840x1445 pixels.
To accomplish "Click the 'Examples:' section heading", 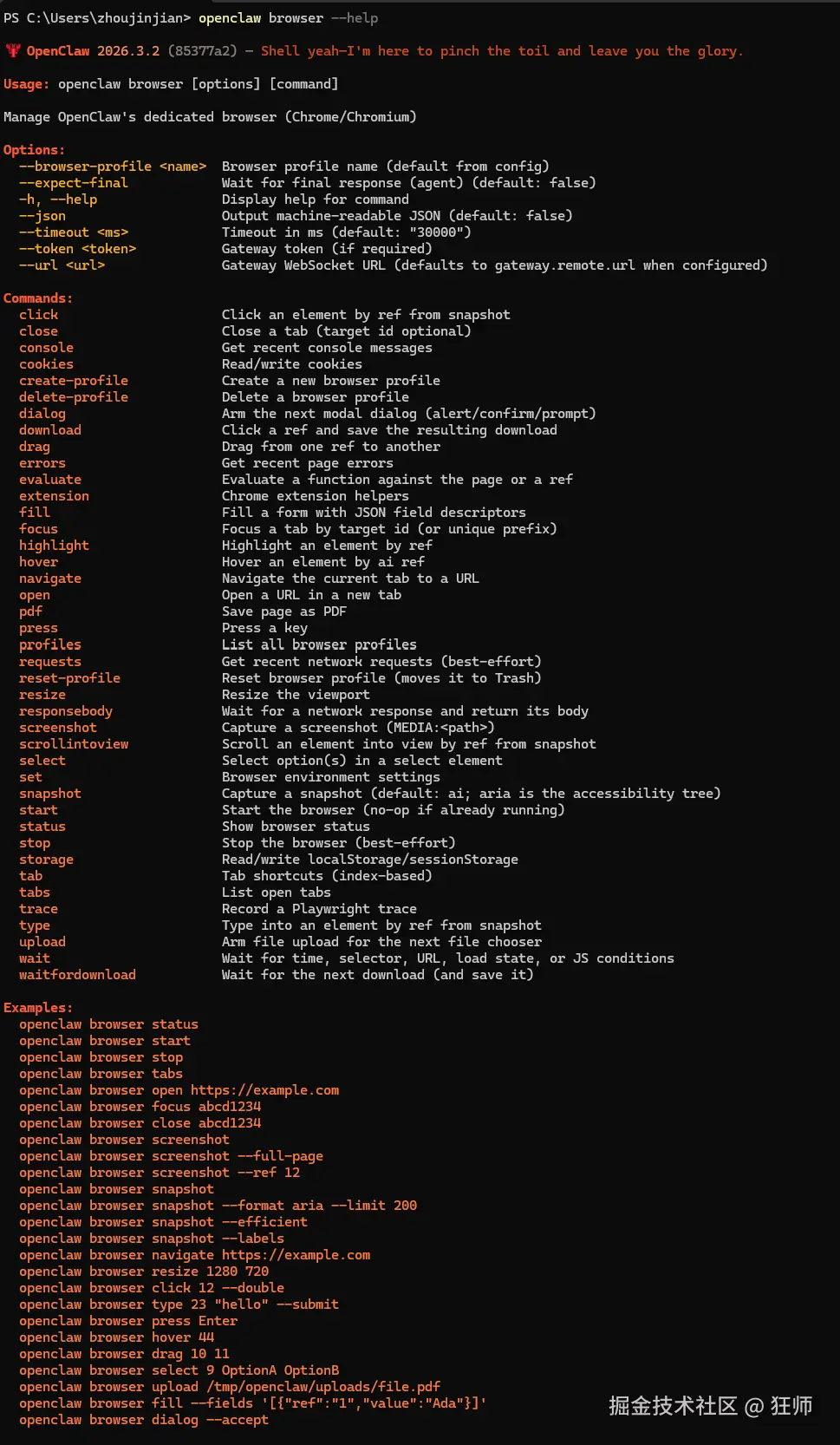I will click(38, 1008).
